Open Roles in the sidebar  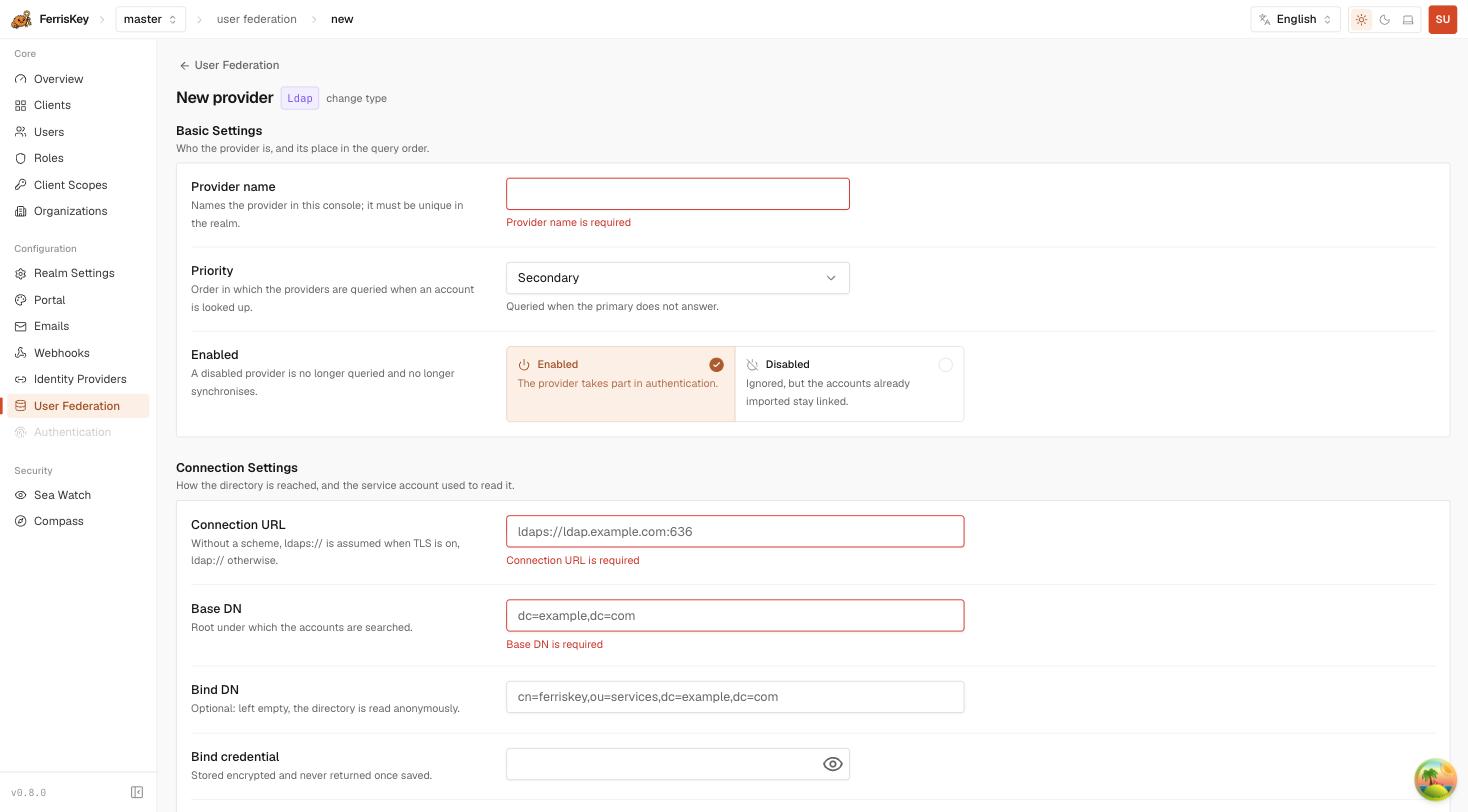point(78,158)
